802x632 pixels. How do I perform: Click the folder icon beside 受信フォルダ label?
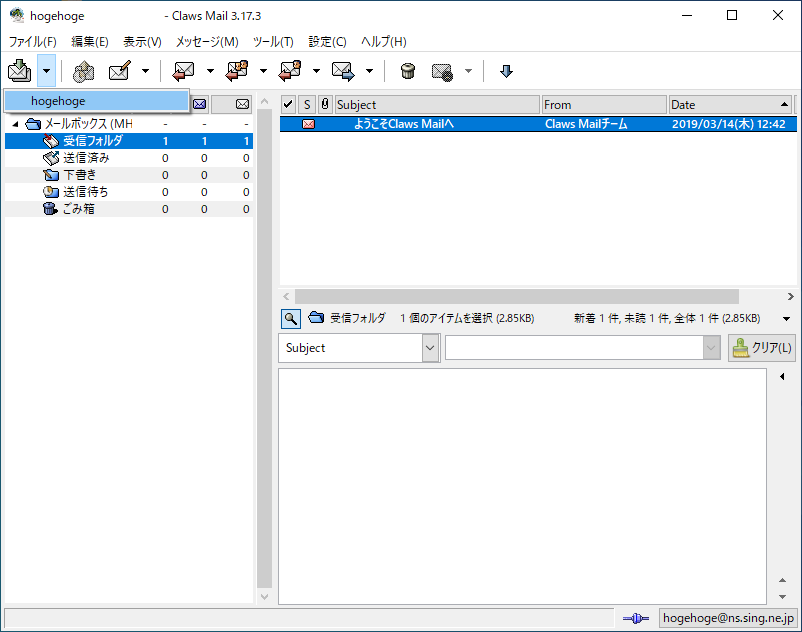point(316,318)
